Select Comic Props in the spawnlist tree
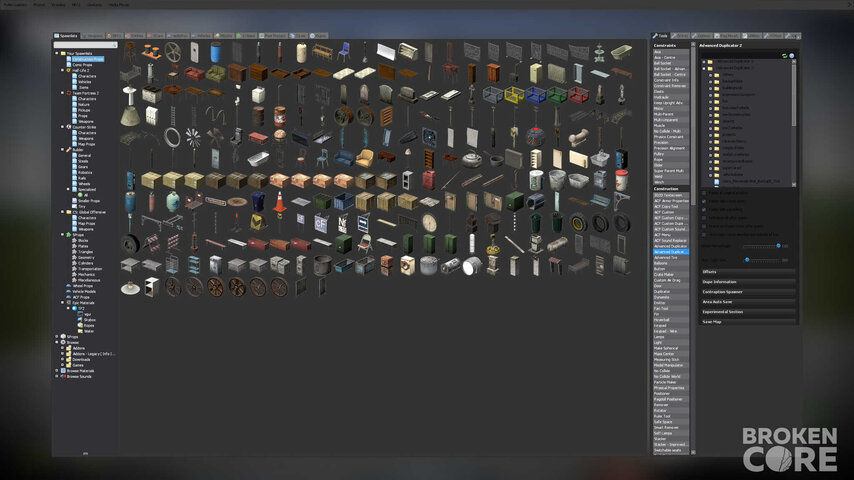 click(x=82, y=65)
